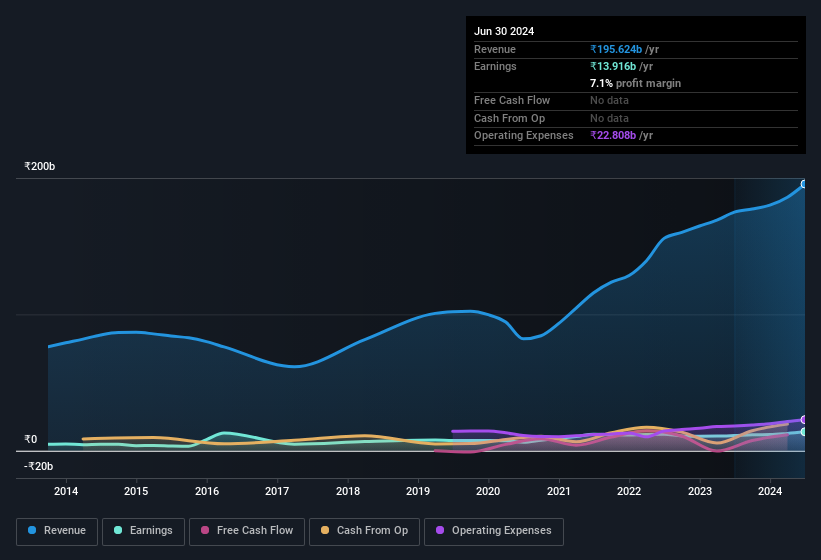Viewport: 821px width, 560px height.
Task: Click the 2015 x-axis label
Action: (x=136, y=491)
